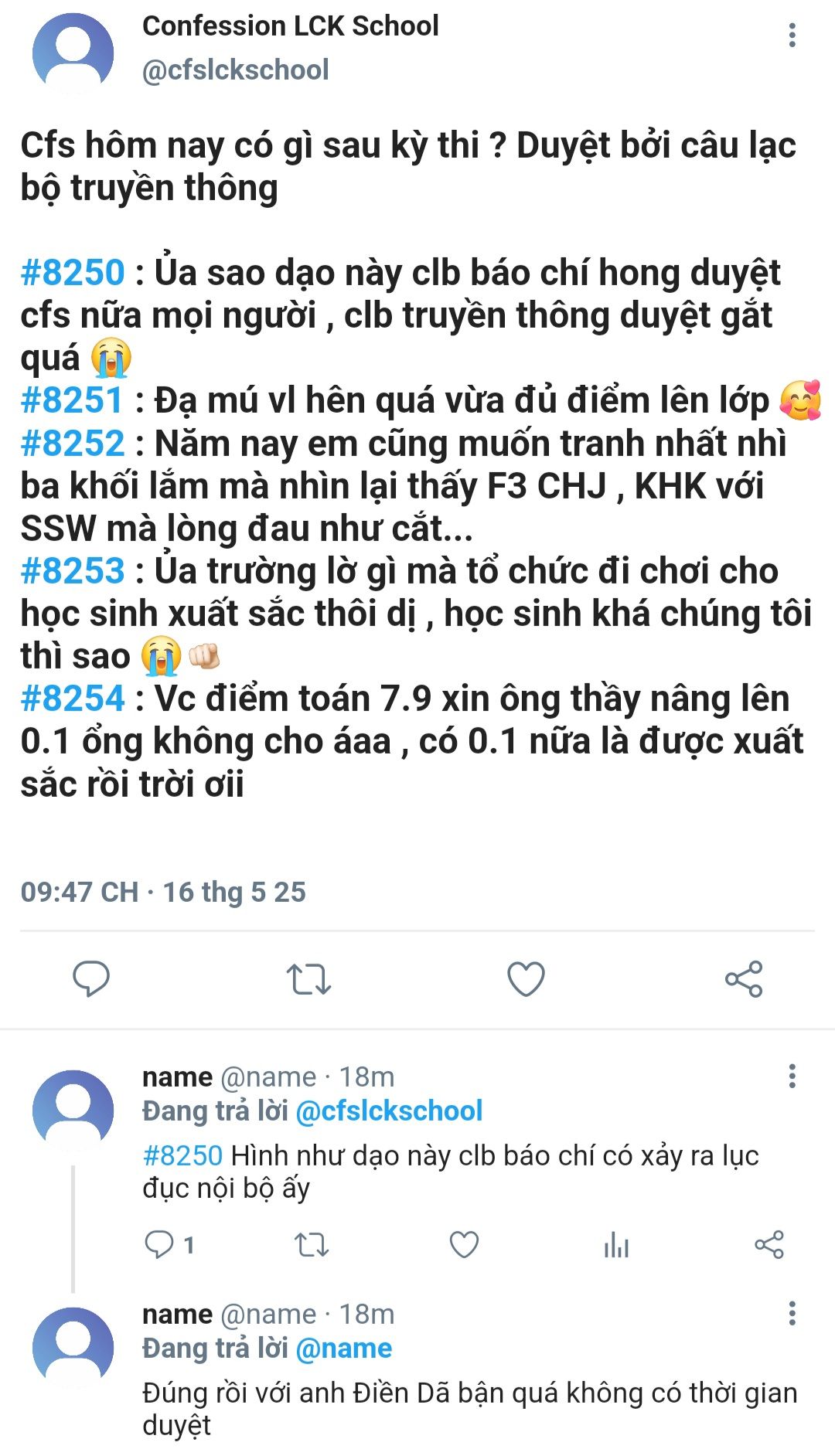Open @cfslckschool mention in first reply
Screen dimensions: 835x1456
click(389, 1111)
